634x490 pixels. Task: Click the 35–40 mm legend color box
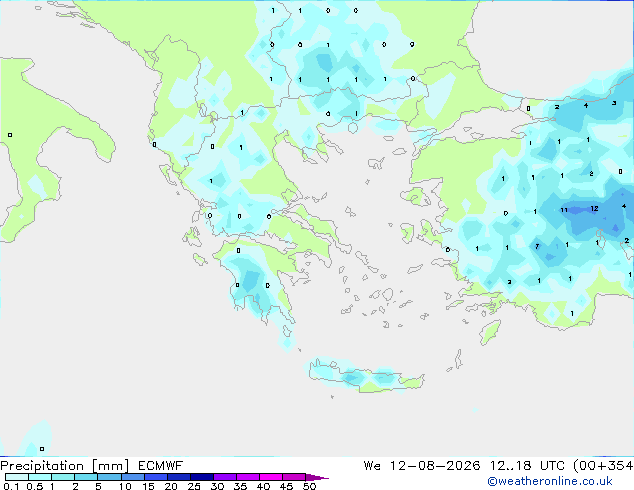[248, 477]
